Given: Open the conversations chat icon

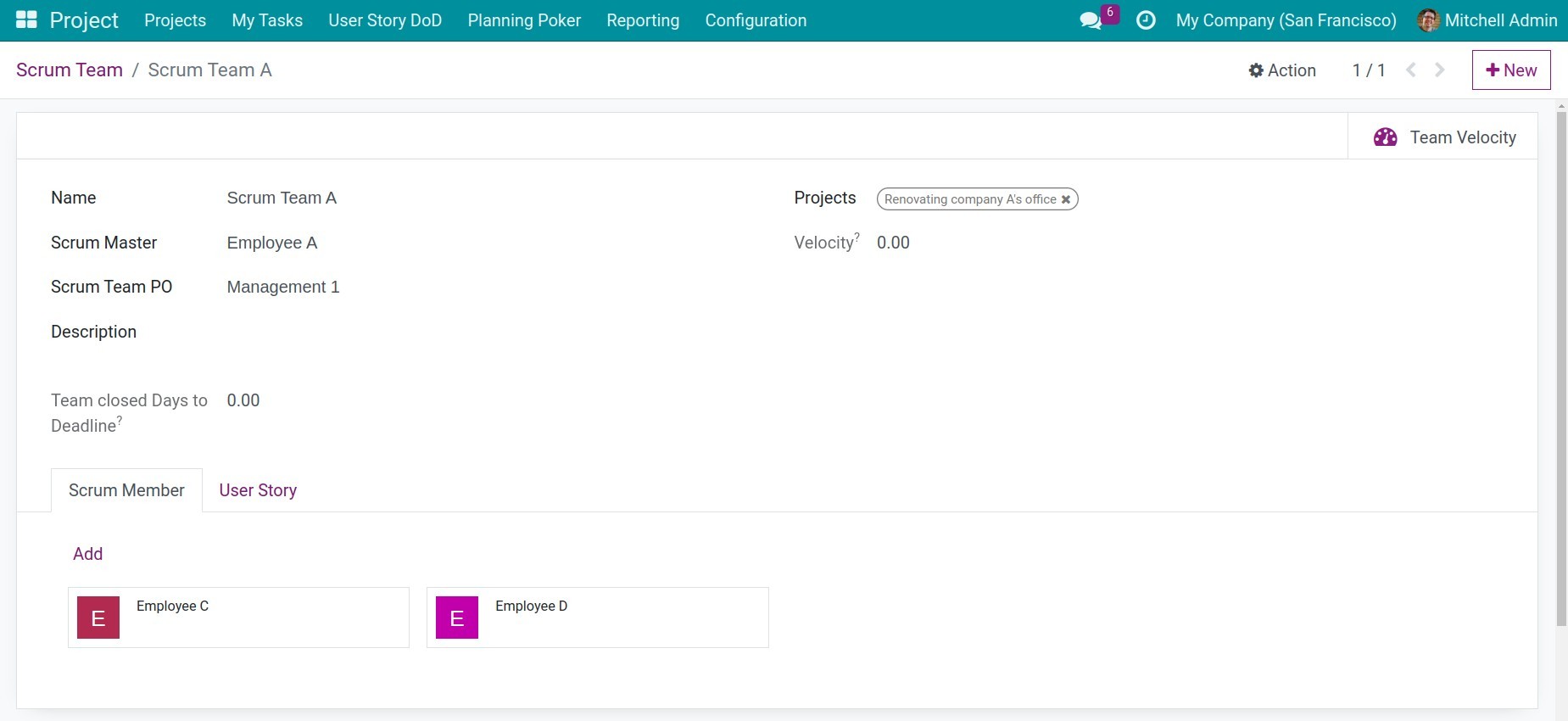Looking at the screenshot, I should click(x=1091, y=20).
